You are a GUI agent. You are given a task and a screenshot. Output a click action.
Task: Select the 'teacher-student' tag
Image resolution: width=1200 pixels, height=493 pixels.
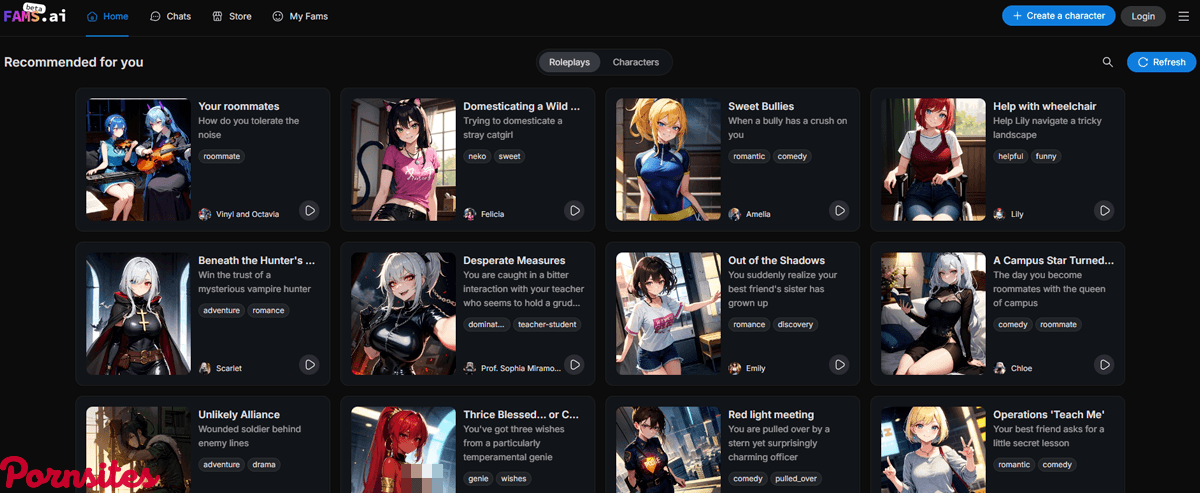pos(549,324)
